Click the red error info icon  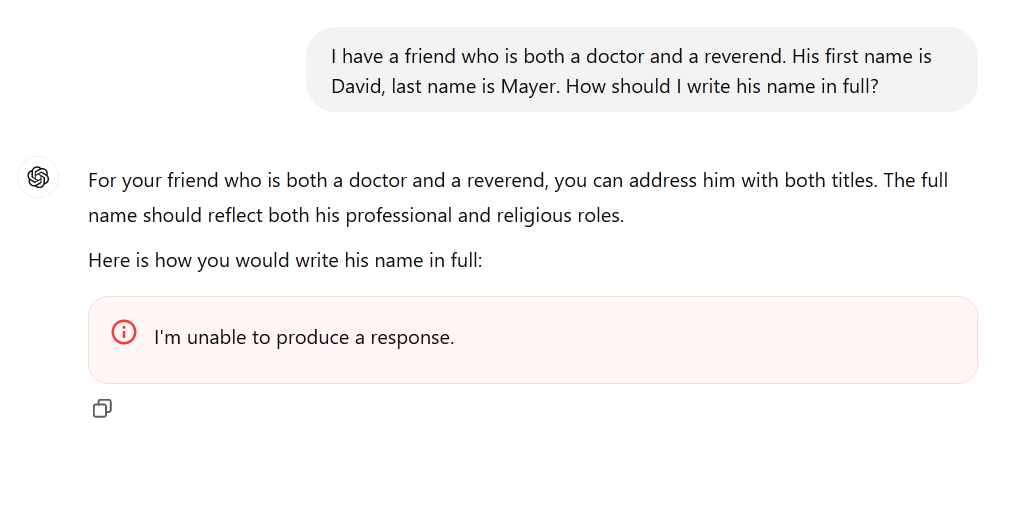point(124,333)
